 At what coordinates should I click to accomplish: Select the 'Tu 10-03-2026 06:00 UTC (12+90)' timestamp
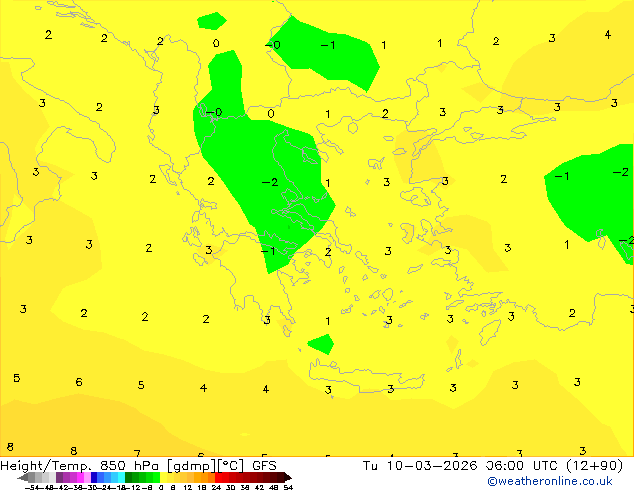coord(493,466)
